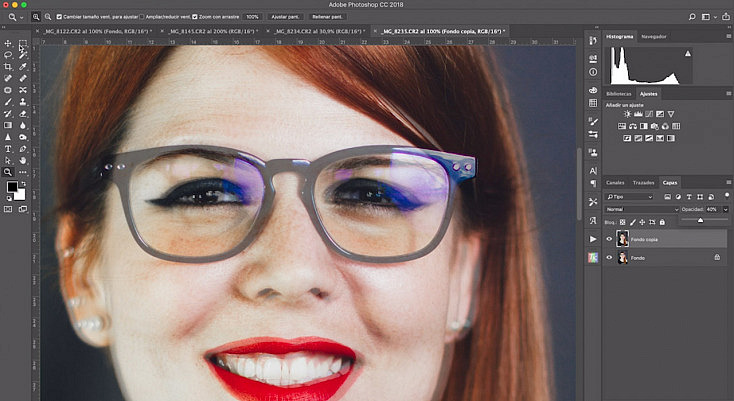Open the Info panel icon
734x401 pixels.
(x=593, y=72)
